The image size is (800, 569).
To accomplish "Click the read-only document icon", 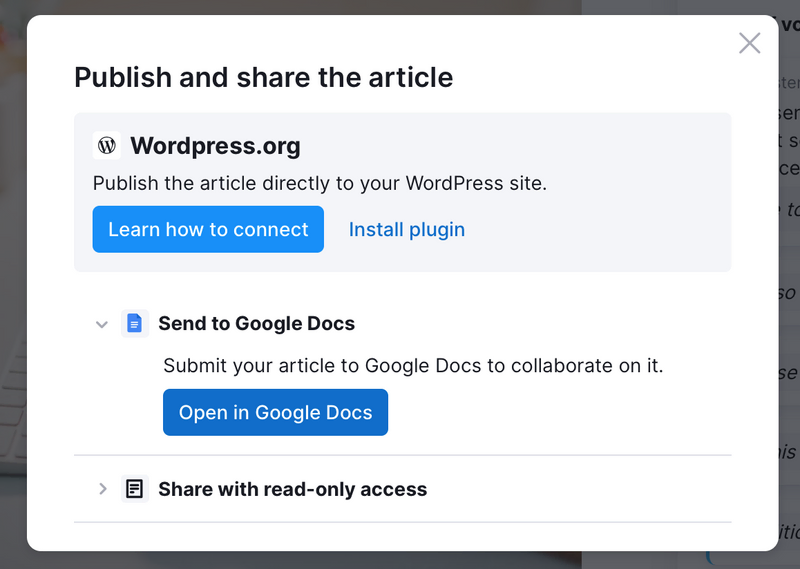I will pyautogui.click(x=135, y=489).
